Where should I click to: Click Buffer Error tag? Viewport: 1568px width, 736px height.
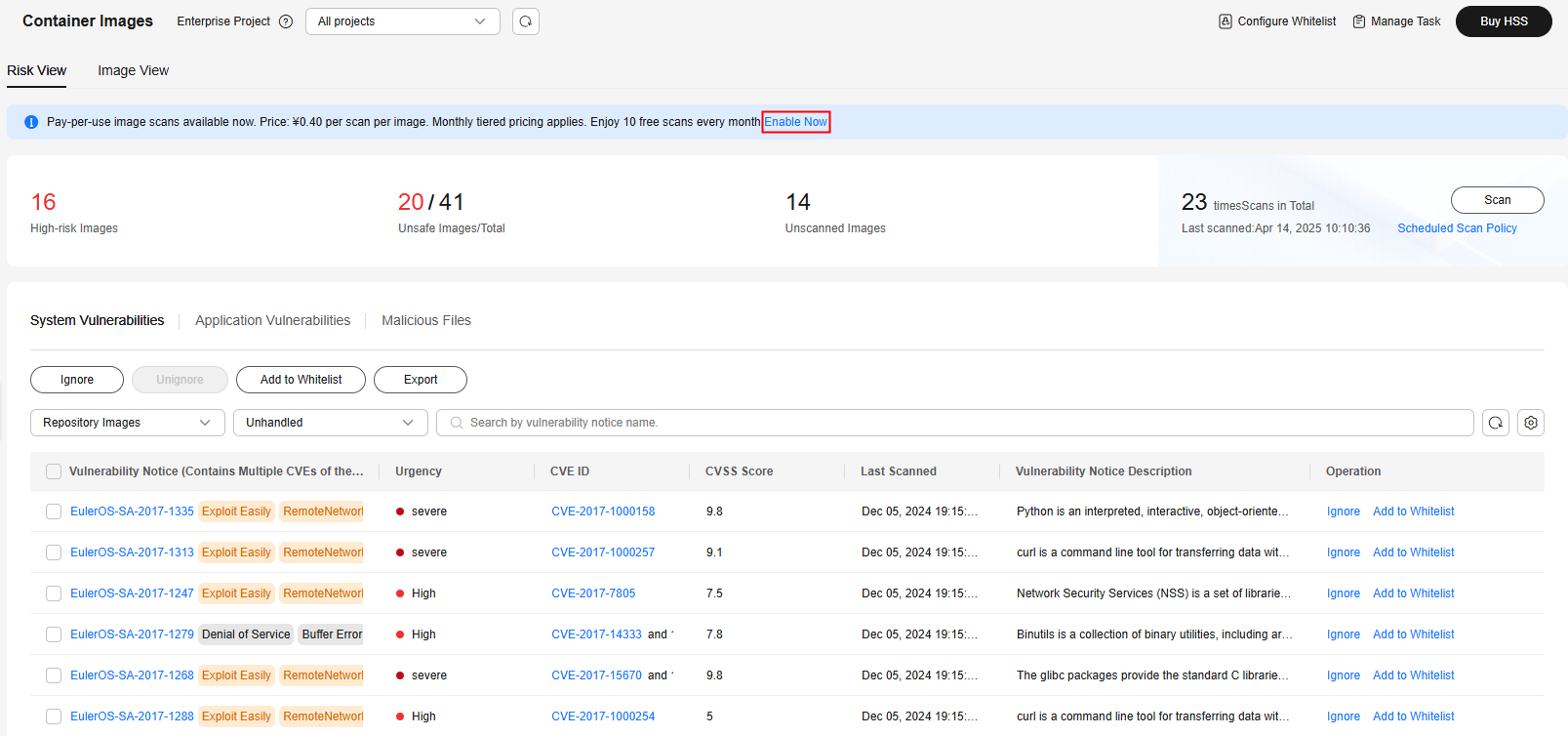pos(331,634)
